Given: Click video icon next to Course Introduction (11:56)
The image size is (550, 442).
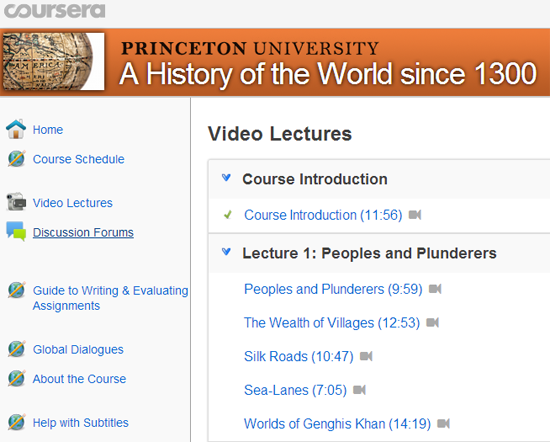Looking at the screenshot, I should pyautogui.click(x=415, y=215).
